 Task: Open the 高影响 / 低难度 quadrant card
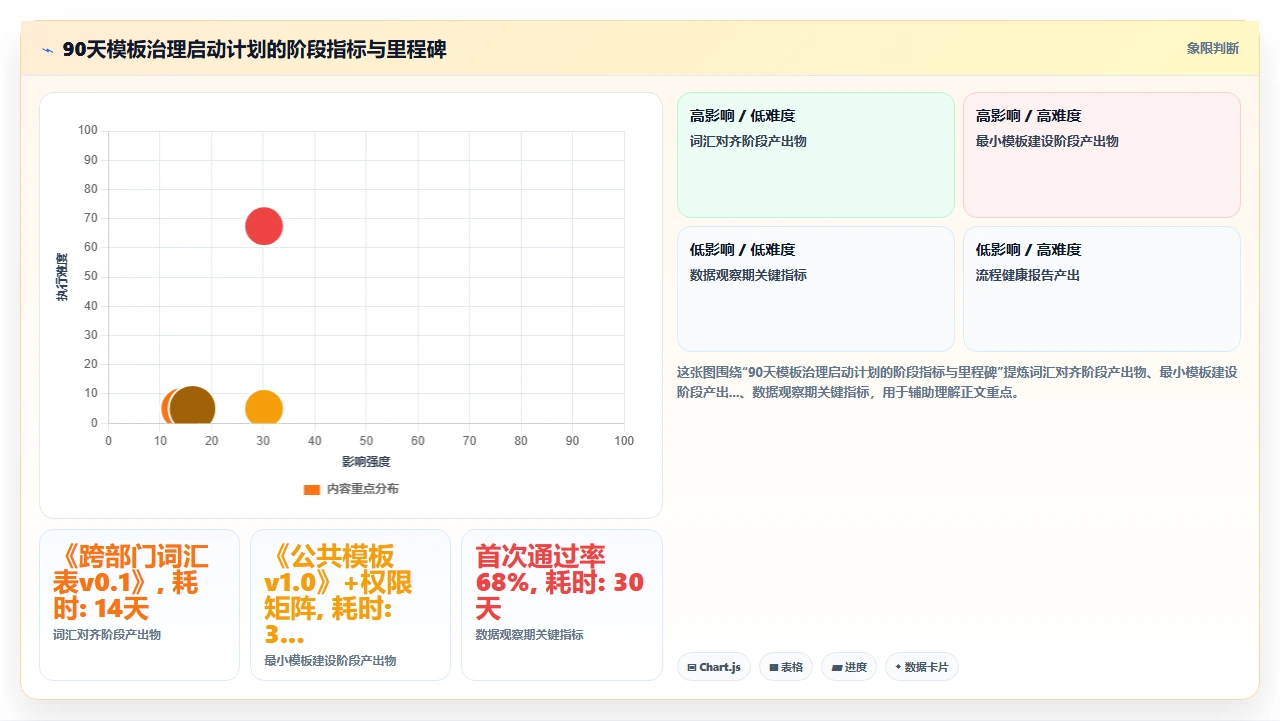[816, 155]
